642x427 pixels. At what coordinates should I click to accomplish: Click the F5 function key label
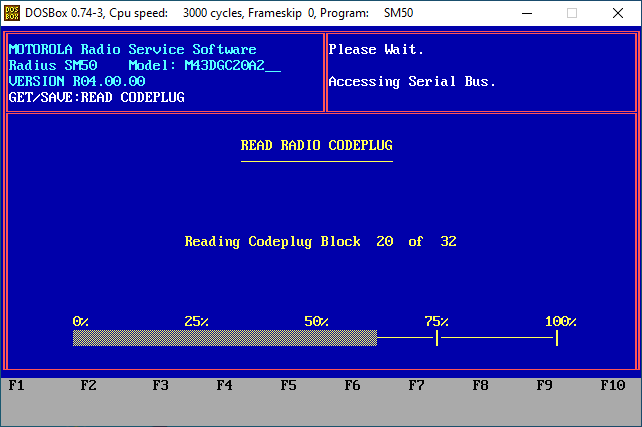click(289, 385)
